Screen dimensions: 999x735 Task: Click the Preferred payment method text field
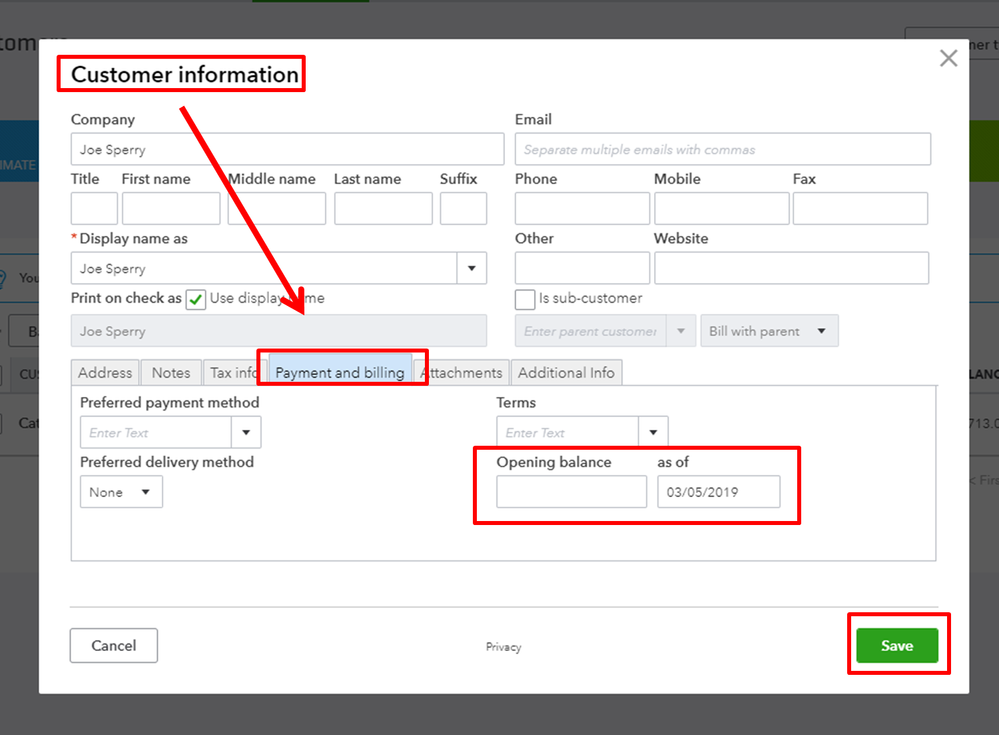155,432
